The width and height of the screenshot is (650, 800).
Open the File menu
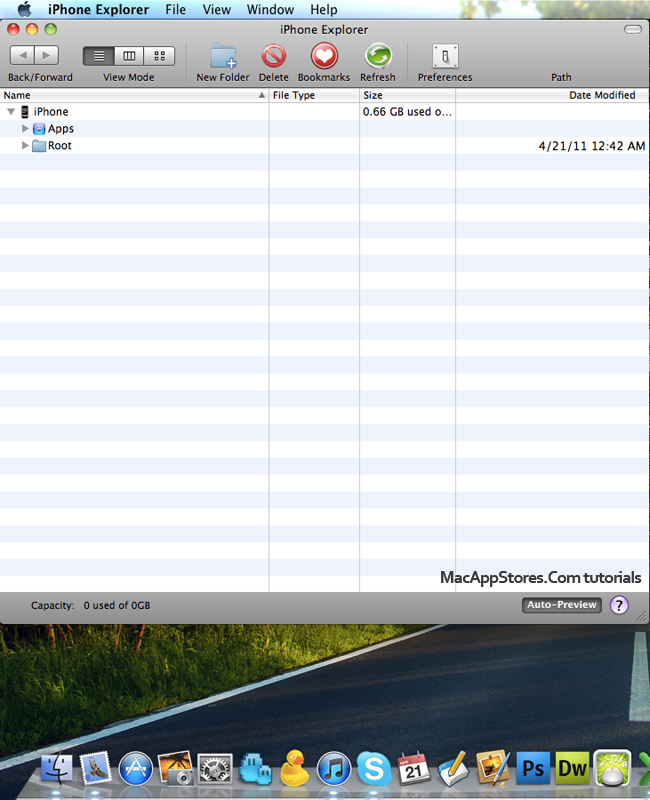tap(176, 9)
